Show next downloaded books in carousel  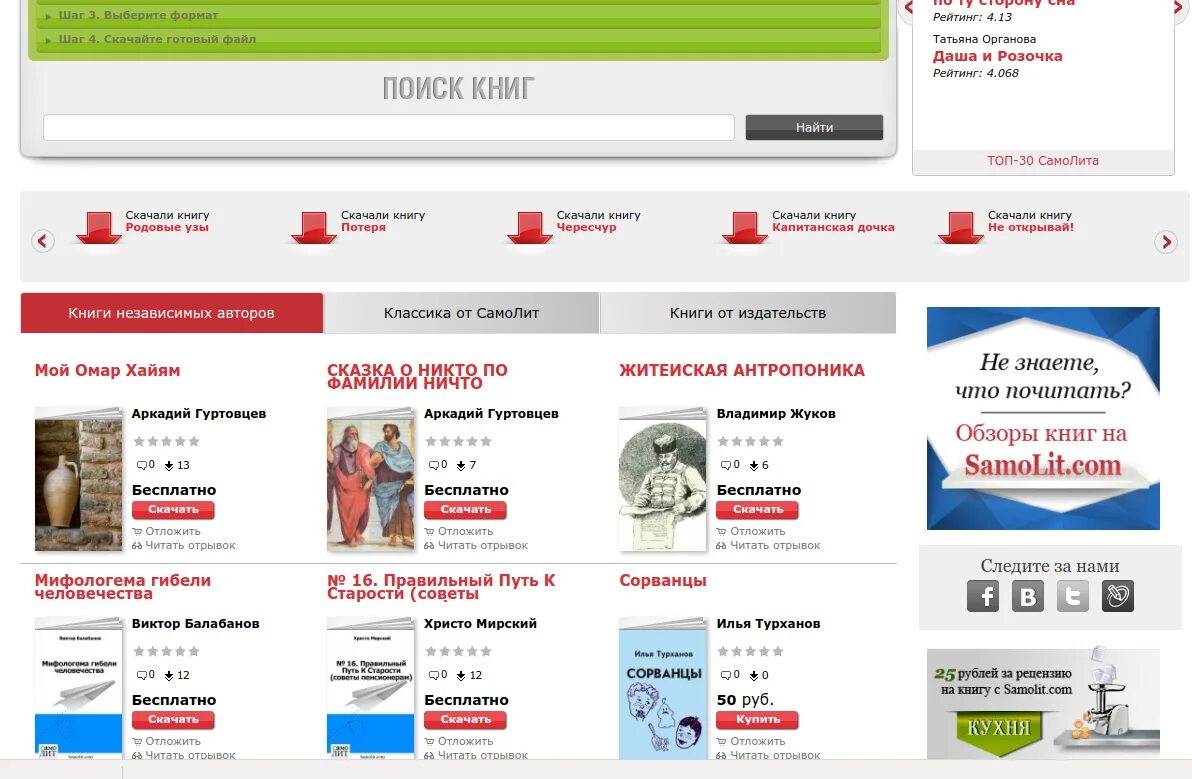[x=1166, y=242]
